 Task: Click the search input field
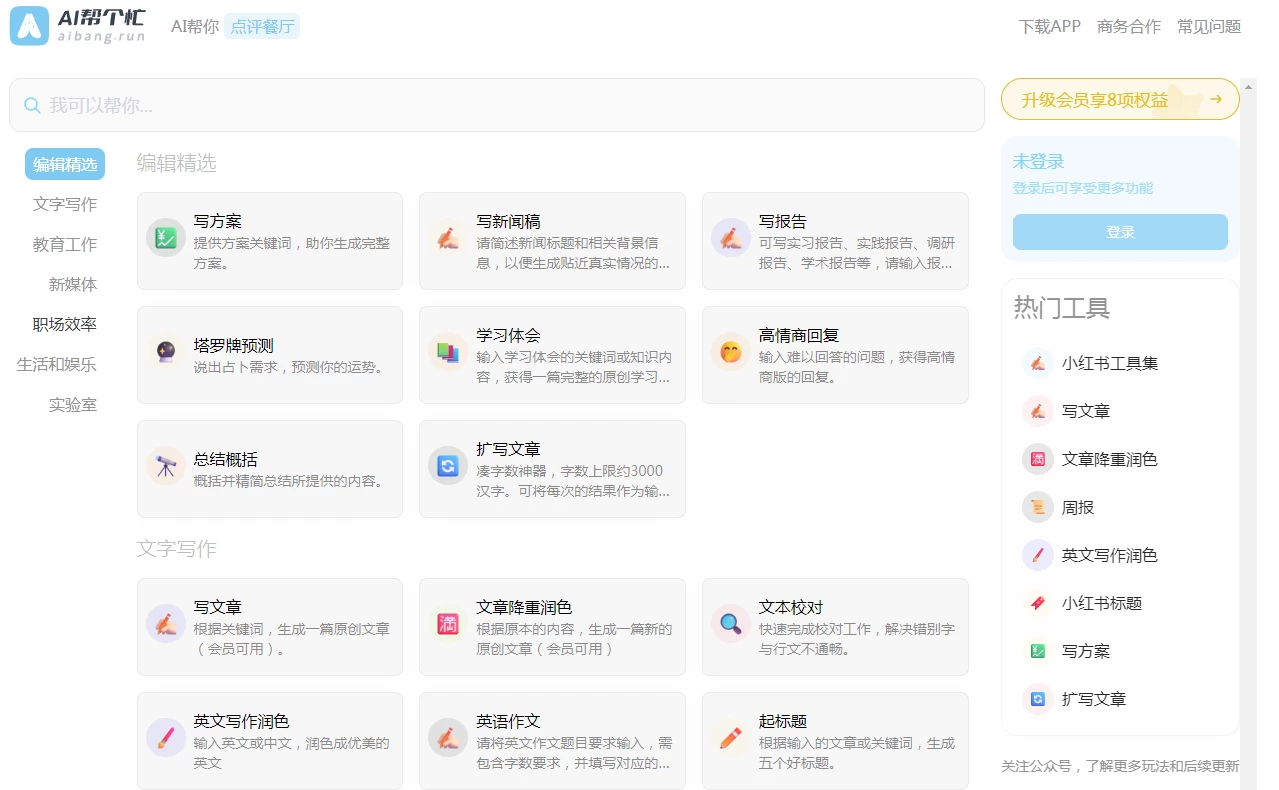(x=497, y=104)
